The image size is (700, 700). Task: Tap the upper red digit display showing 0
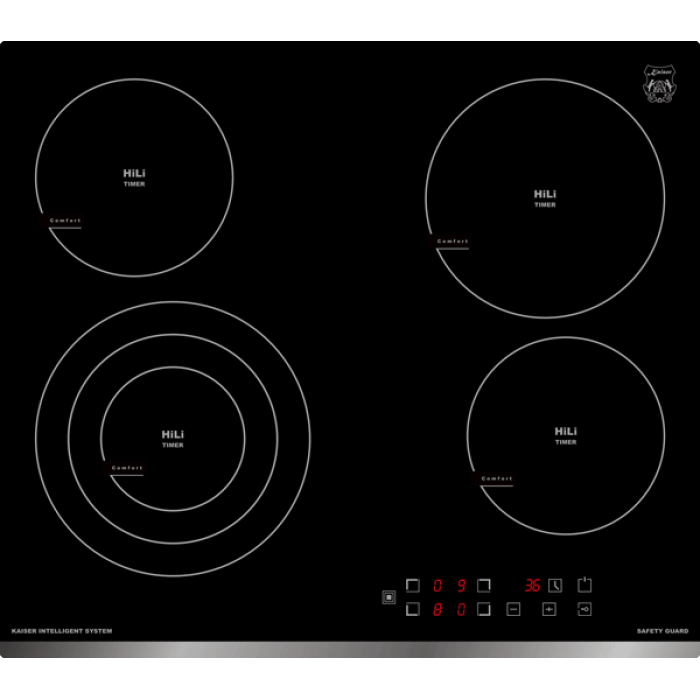coord(438,586)
